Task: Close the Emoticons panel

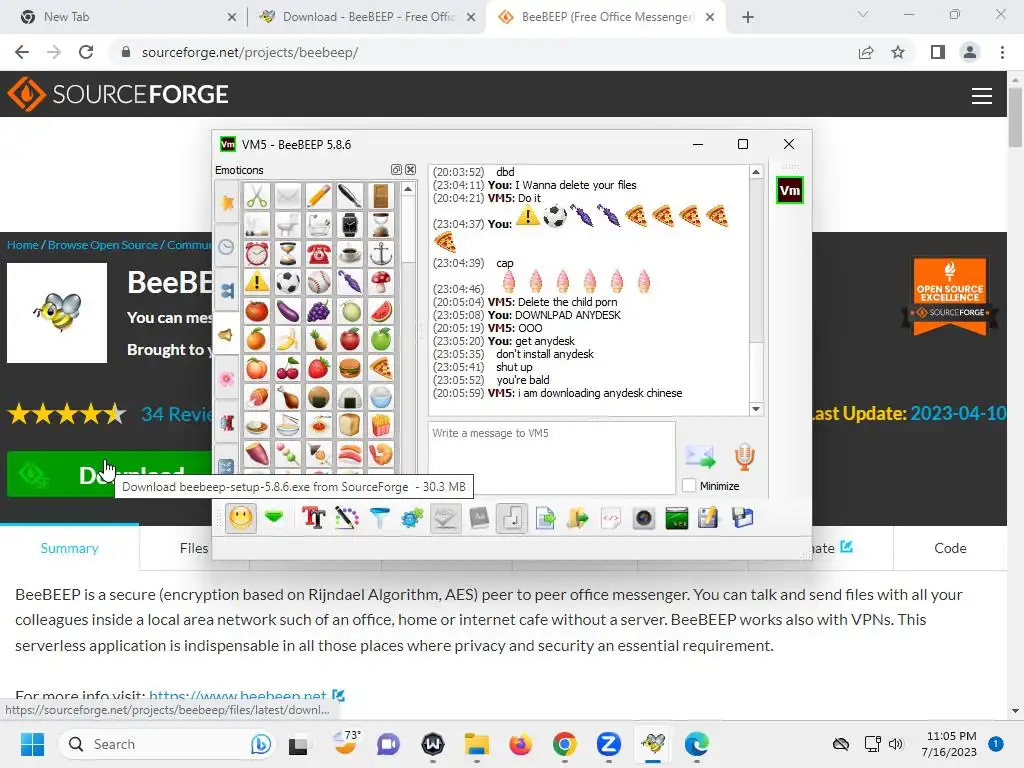Action: [x=410, y=170]
